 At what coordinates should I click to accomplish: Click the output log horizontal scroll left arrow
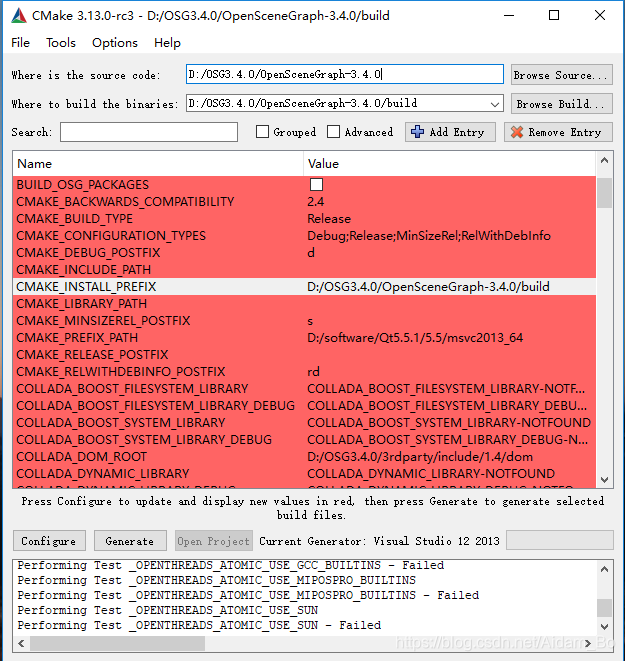pos(21,643)
